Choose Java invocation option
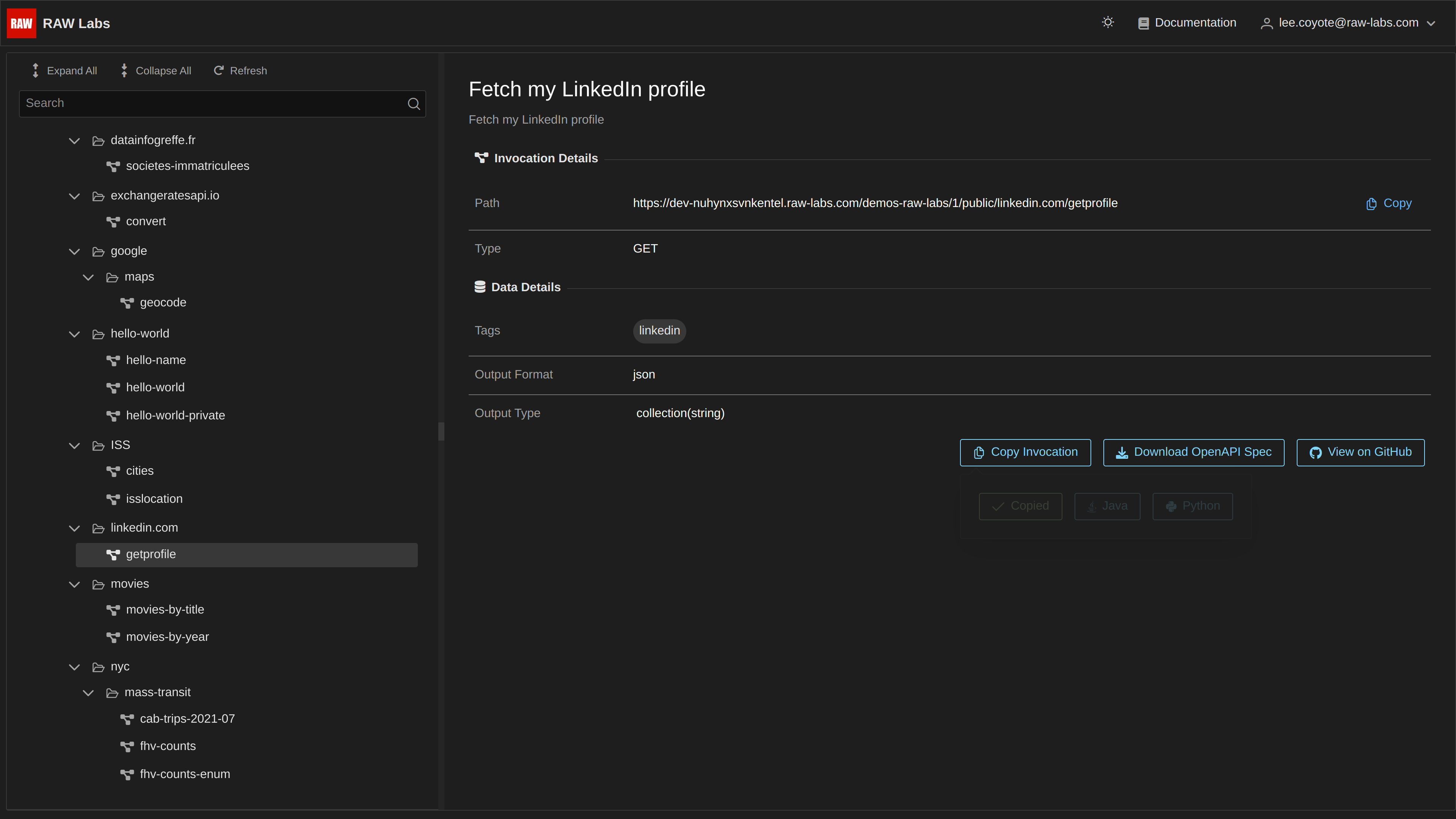 (x=1107, y=507)
